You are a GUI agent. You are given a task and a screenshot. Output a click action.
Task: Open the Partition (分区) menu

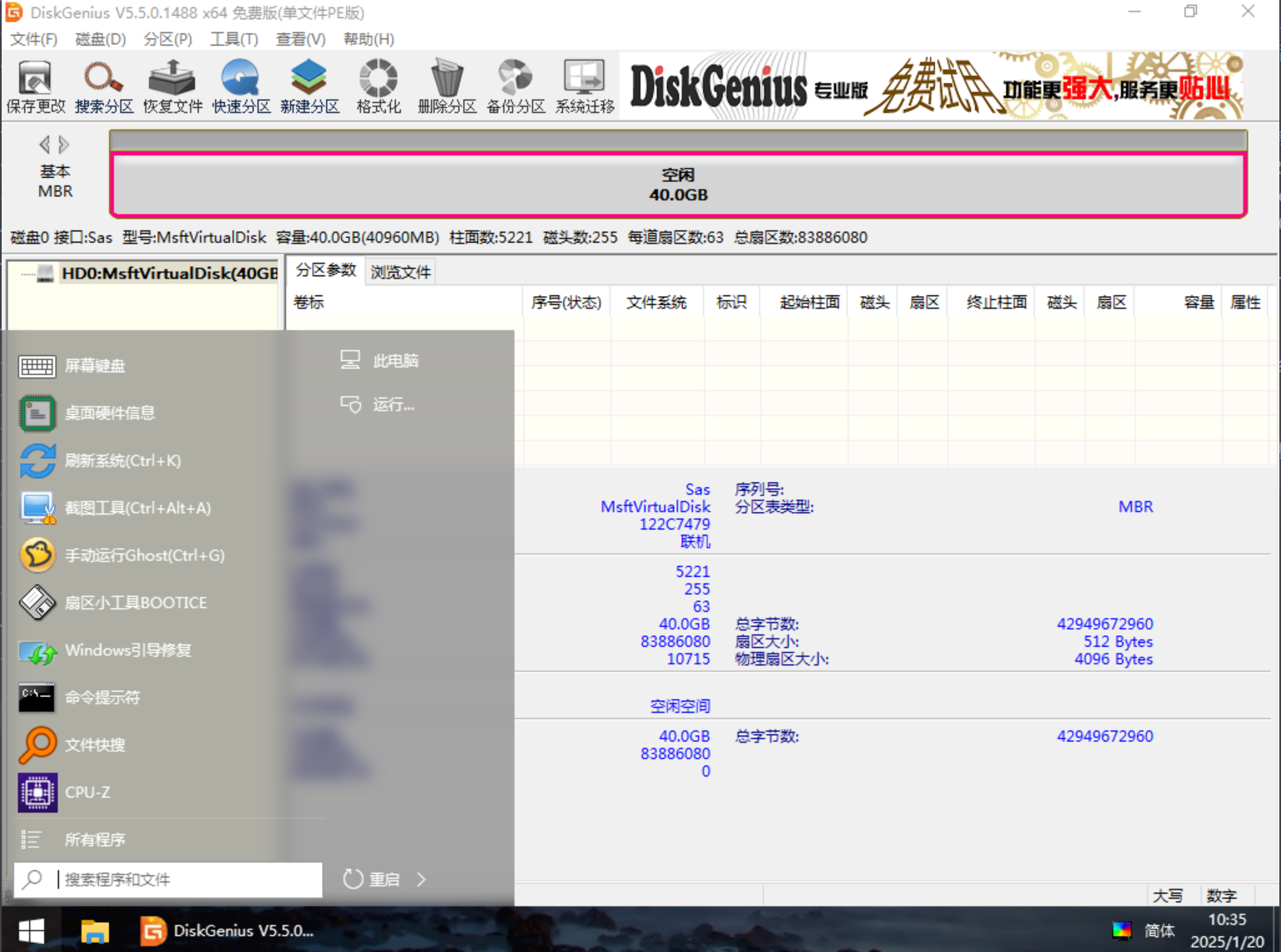(168, 39)
